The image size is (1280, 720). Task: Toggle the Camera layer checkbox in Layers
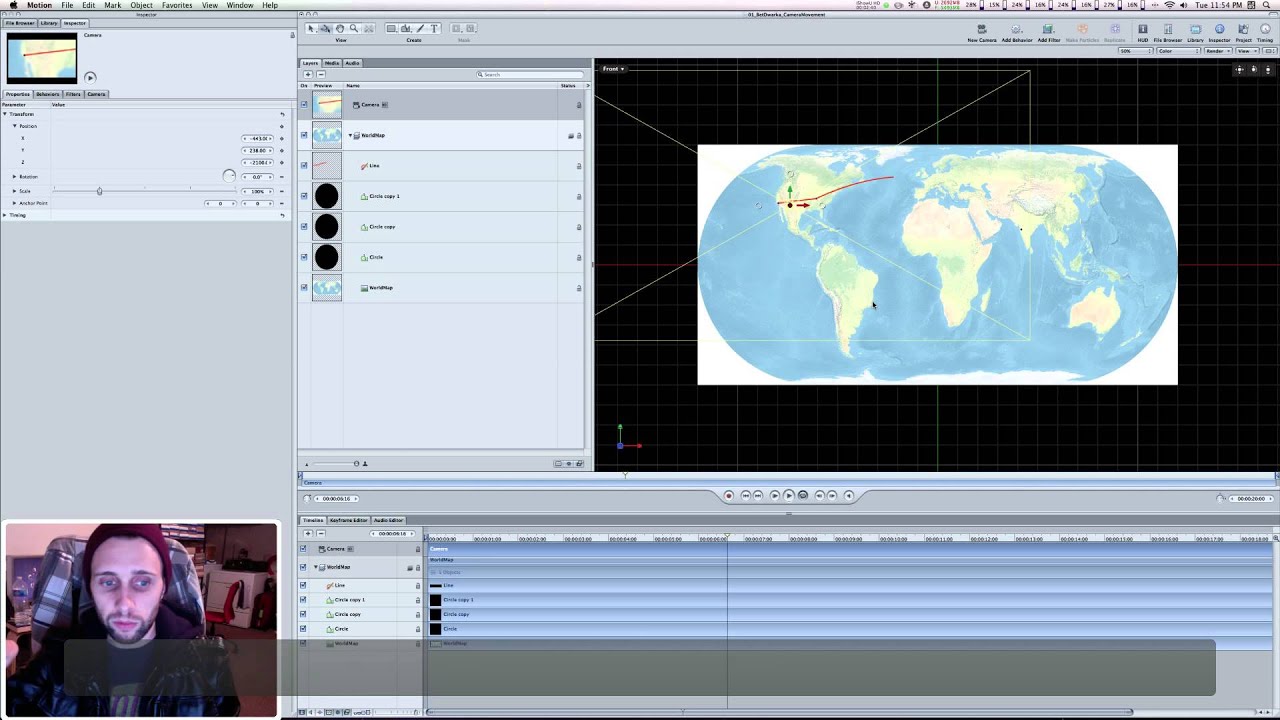pyautogui.click(x=304, y=105)
